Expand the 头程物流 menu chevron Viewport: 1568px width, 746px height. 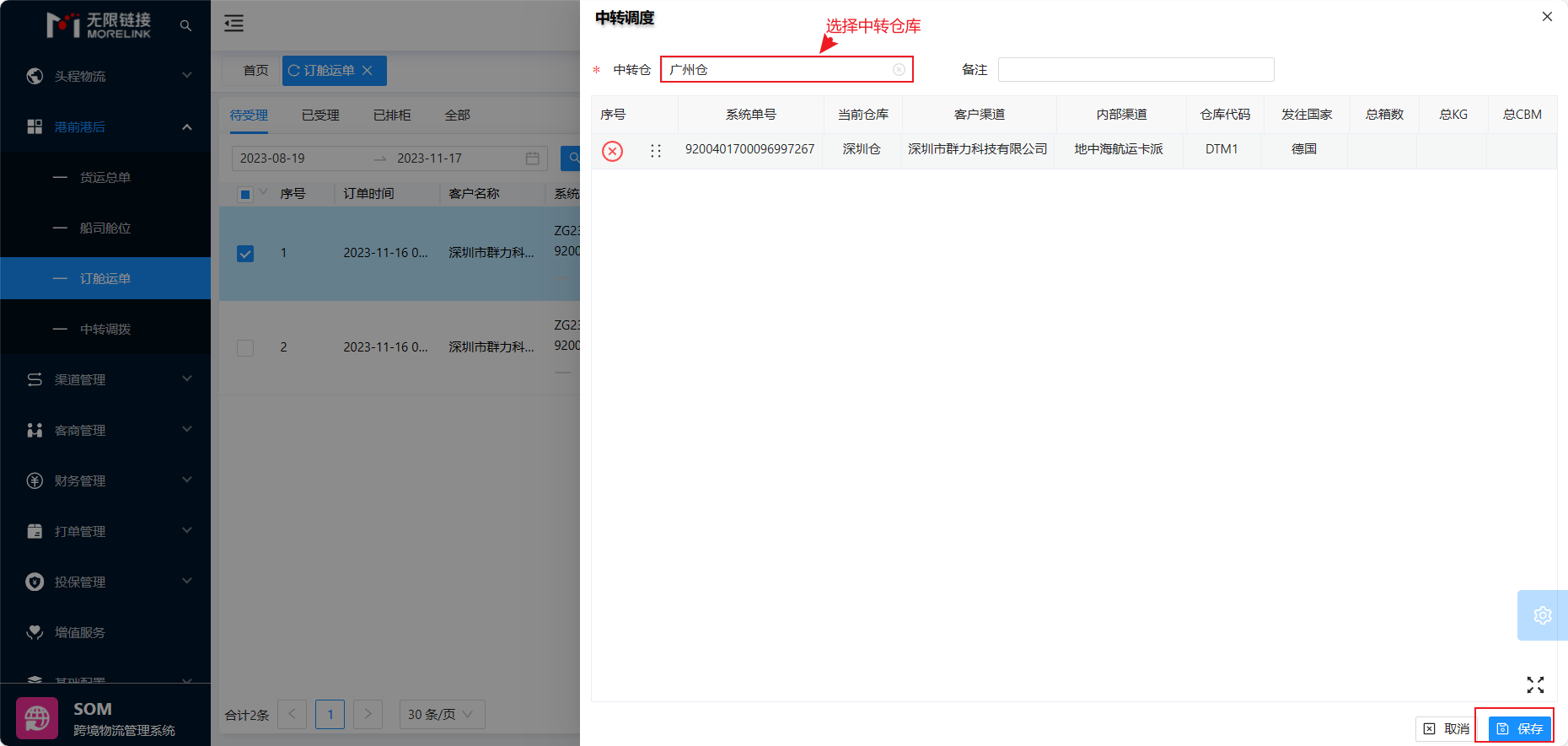coord(187,75)
